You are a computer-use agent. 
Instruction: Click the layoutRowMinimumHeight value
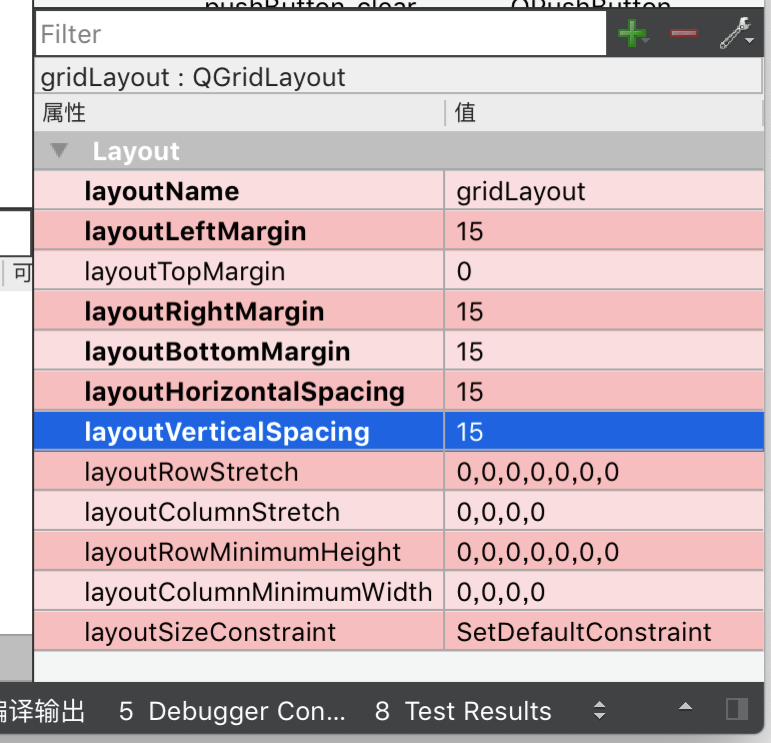(604, 552)
